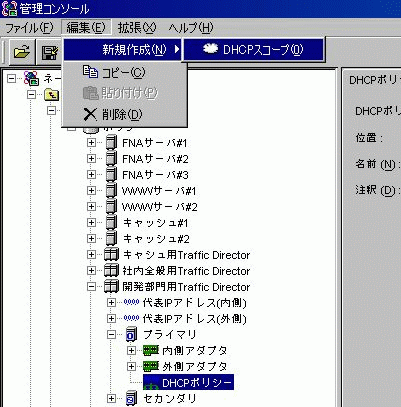Image resolution: width=401 pixels, height=407 pixels.
Task: Click the open folder toolbar icon
Action: (x=22, y=52)
